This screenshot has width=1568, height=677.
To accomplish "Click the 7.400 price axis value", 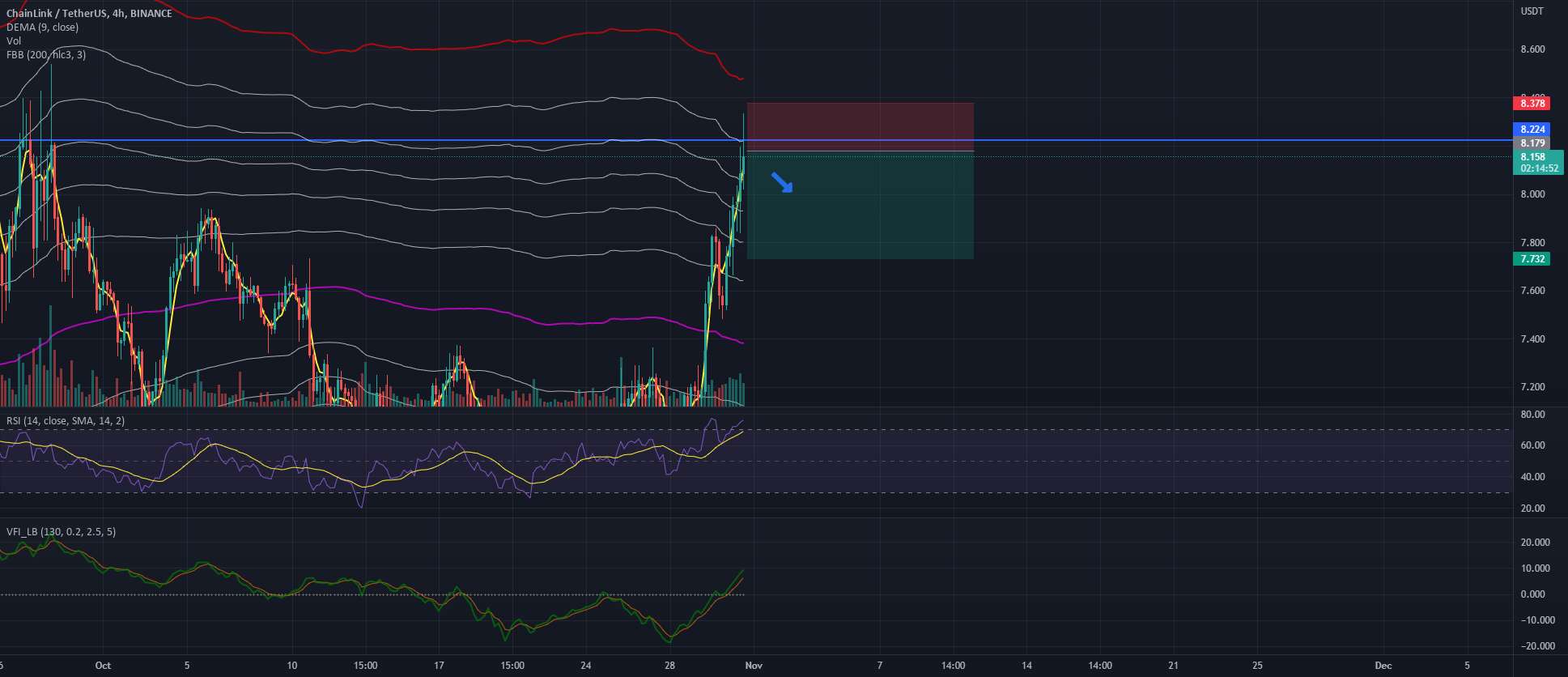I will coord(1533,339).
